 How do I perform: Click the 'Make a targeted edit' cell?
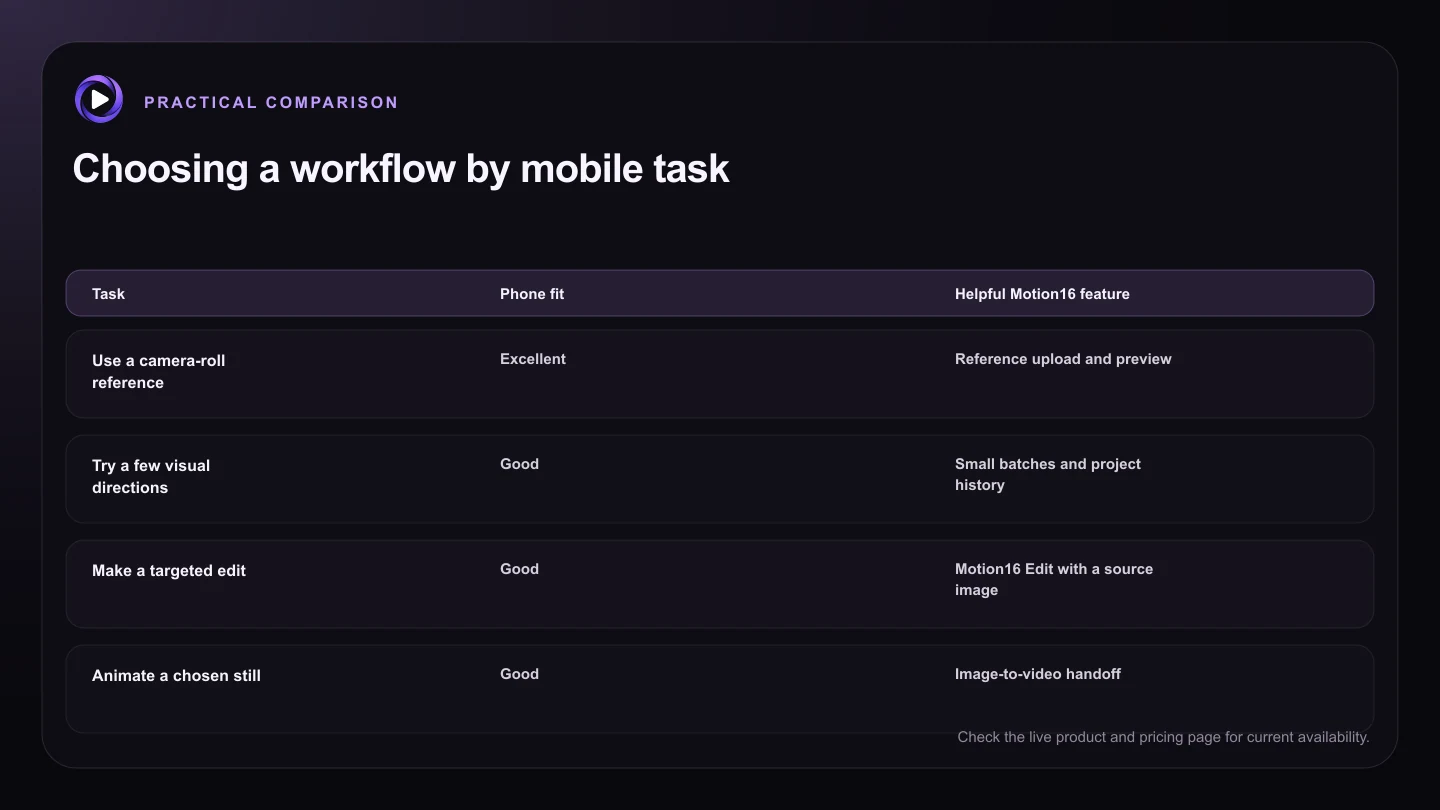pos(169,571)
